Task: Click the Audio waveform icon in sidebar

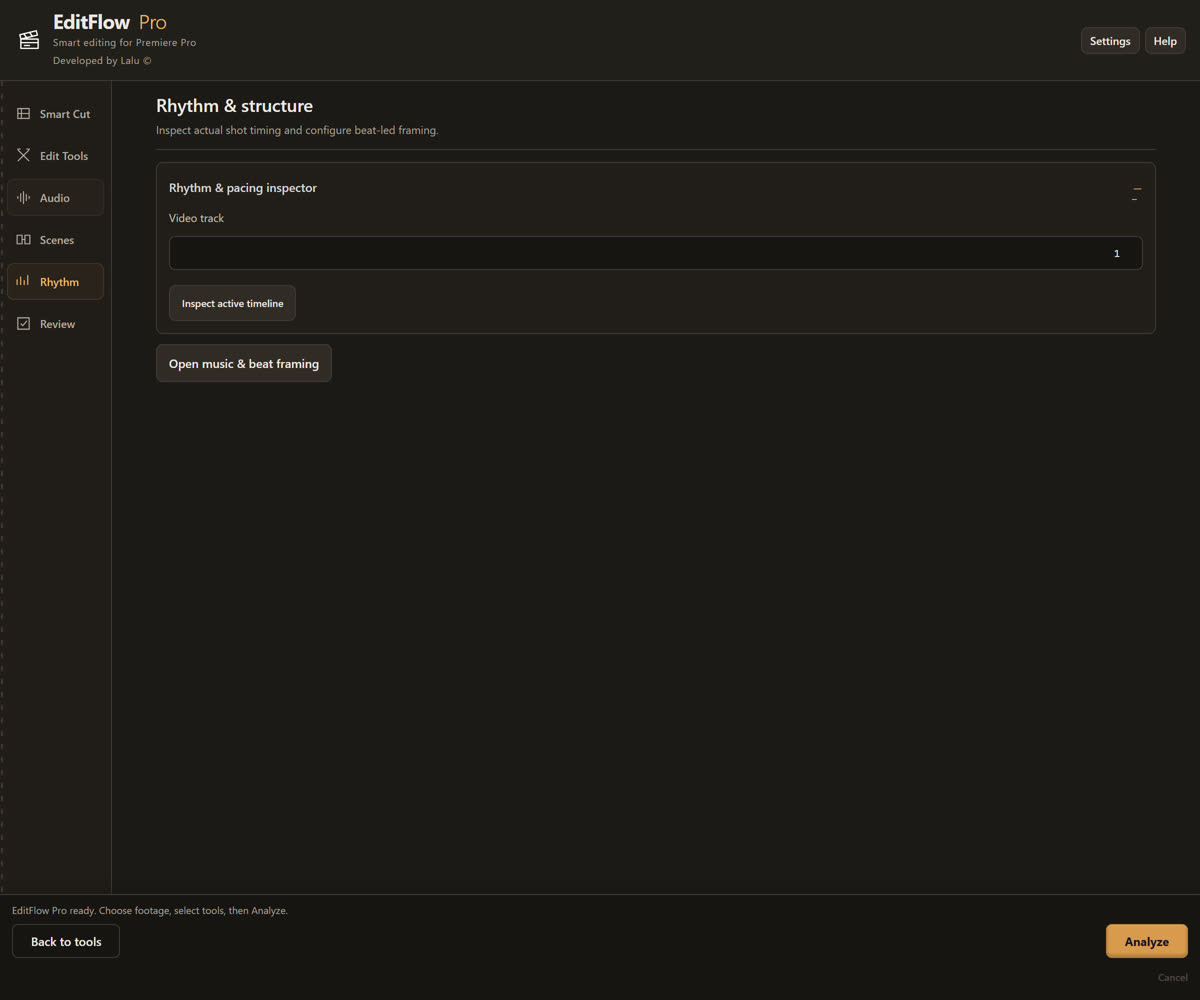Action: pyautogui.click(x=23, y=198)
